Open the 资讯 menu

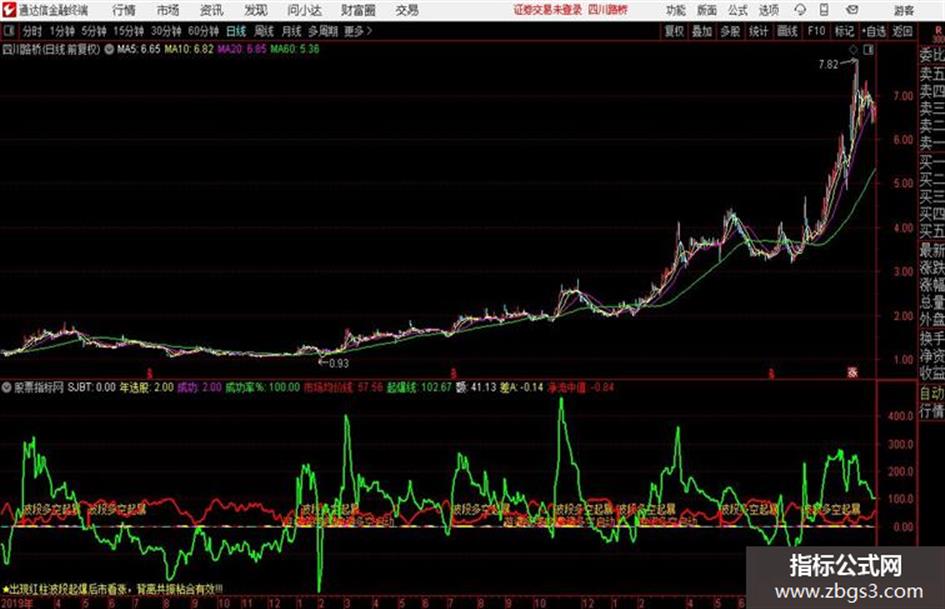(x=212, y=10)
